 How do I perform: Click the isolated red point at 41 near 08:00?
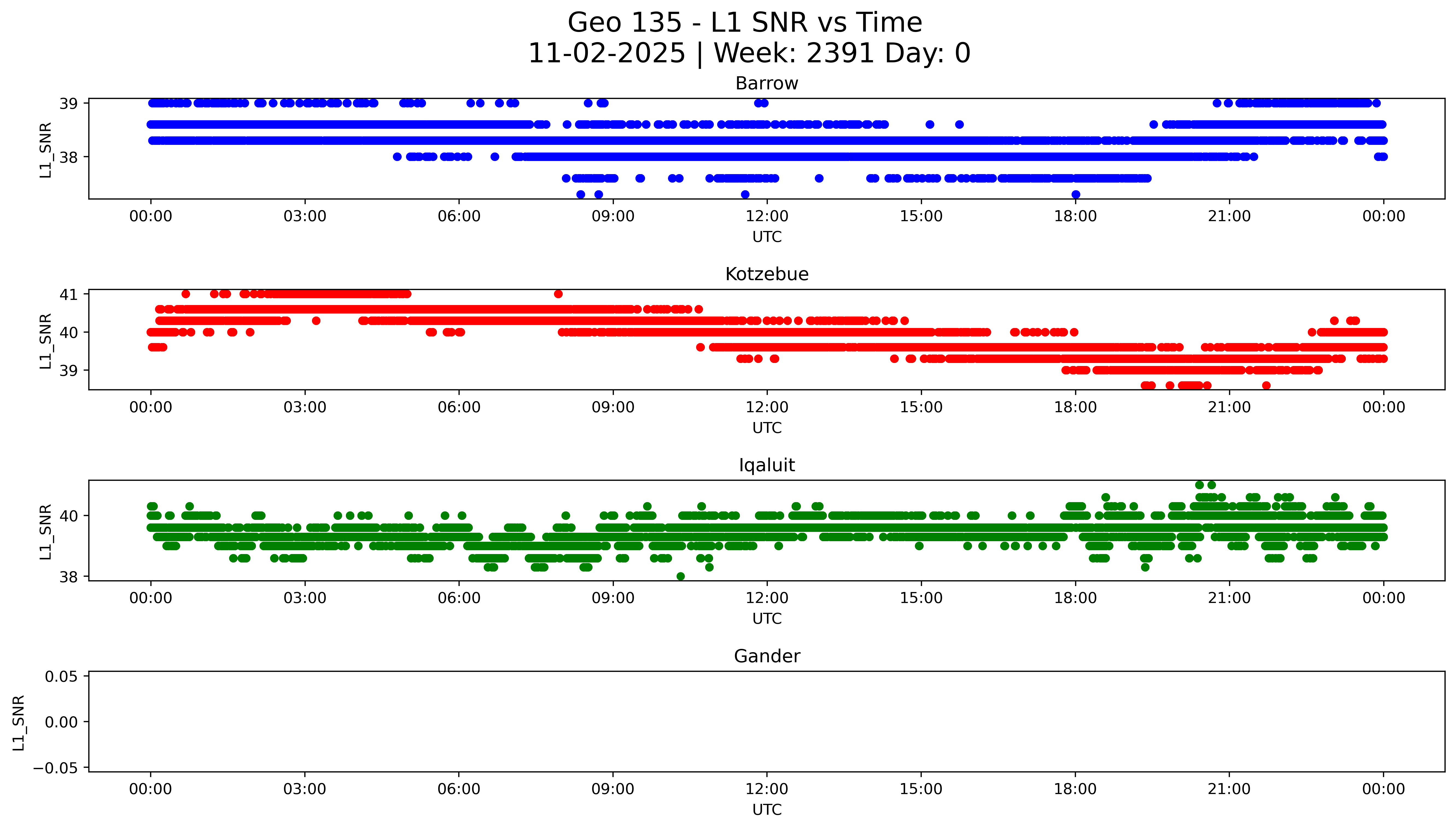(x=558, y=294)
